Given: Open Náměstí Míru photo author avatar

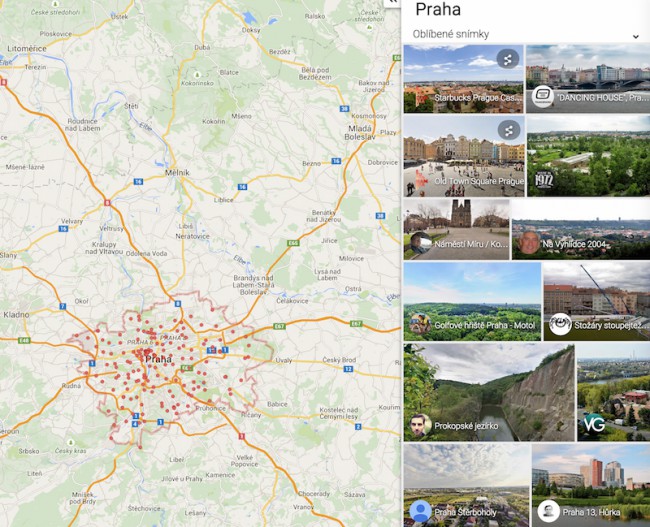Looking at the screenshot, I should (420, 243).
